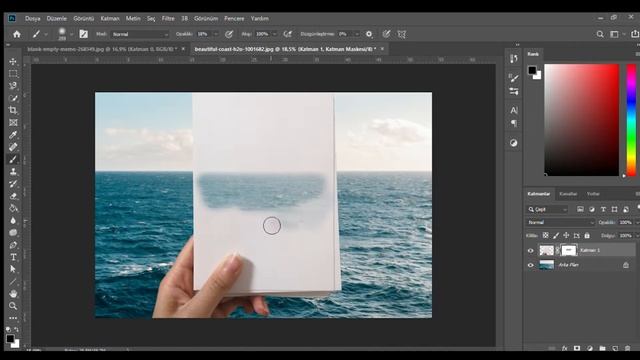The image size is (640, 360).
Task: Open the Dosya menu
Action: click(x=33, y=18)
